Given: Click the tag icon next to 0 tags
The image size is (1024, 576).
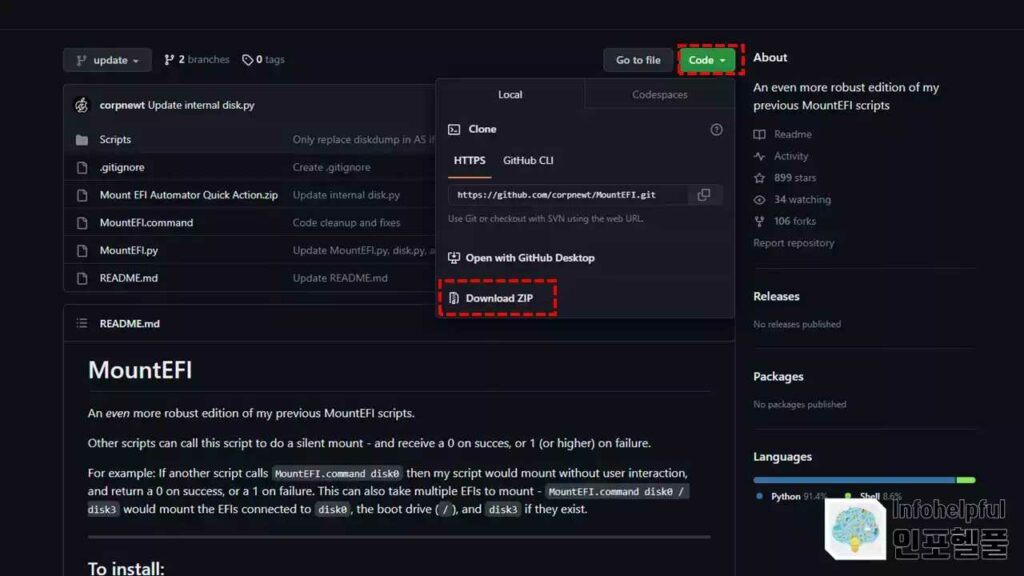Looking at the screenshot, I should click(x=248, y=60).
